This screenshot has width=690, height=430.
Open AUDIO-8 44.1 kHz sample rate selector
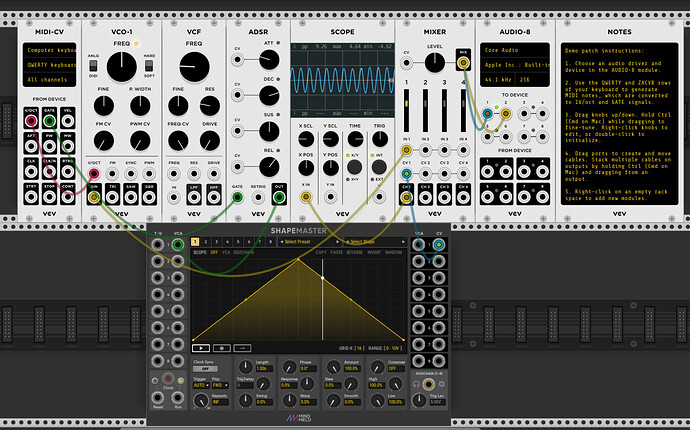[499, 80]
